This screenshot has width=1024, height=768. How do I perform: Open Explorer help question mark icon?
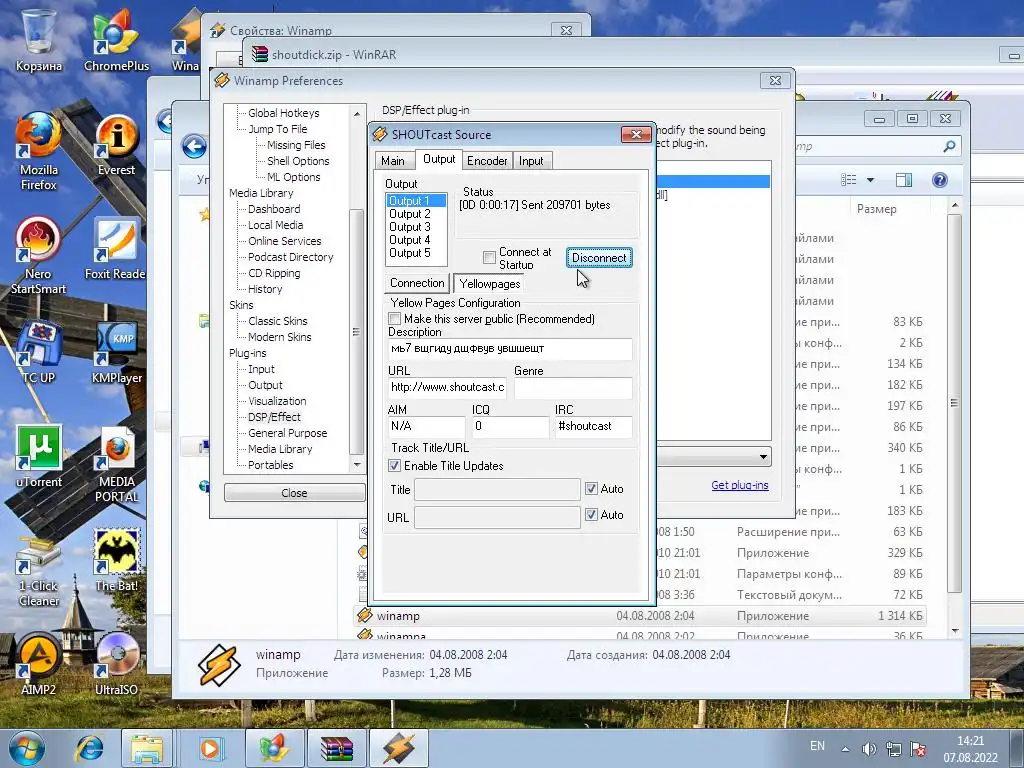tap(939, 180)
